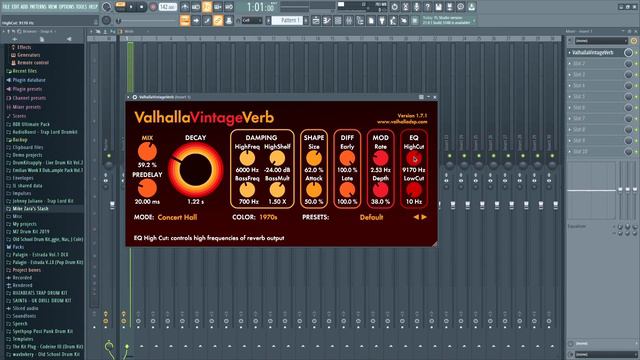Open the EDIT menu
This screenshot has height=360, width=640.
click(x=16, y=7)
